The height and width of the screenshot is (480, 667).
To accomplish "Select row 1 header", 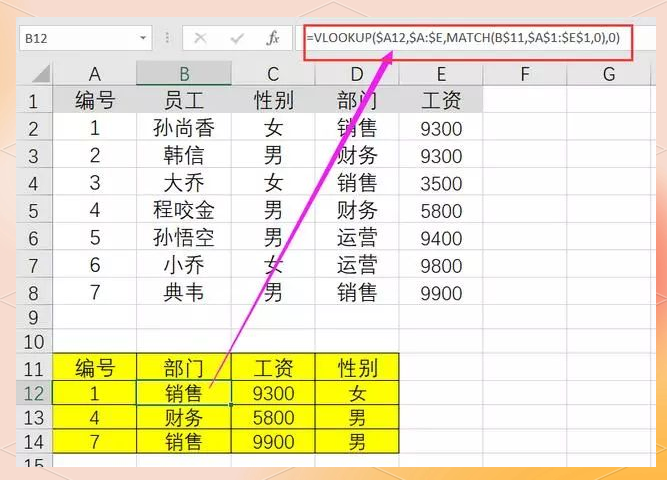I will pos(34,100).
